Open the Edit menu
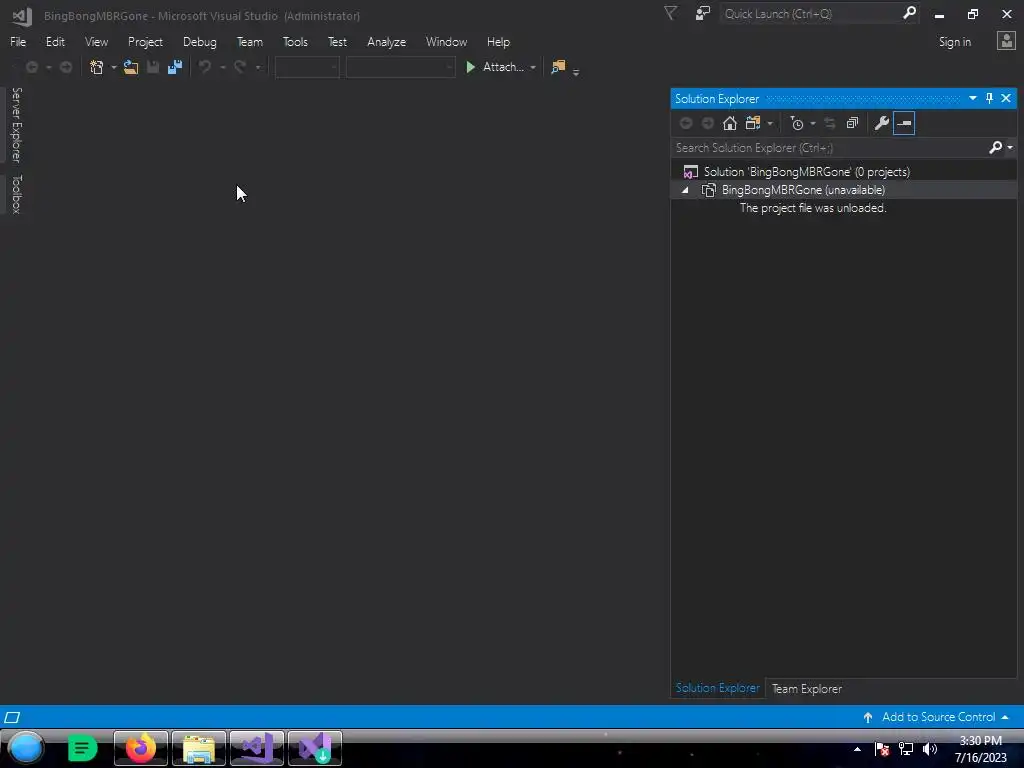Viewport: 1024px width, 768px height. coord(56,42)
